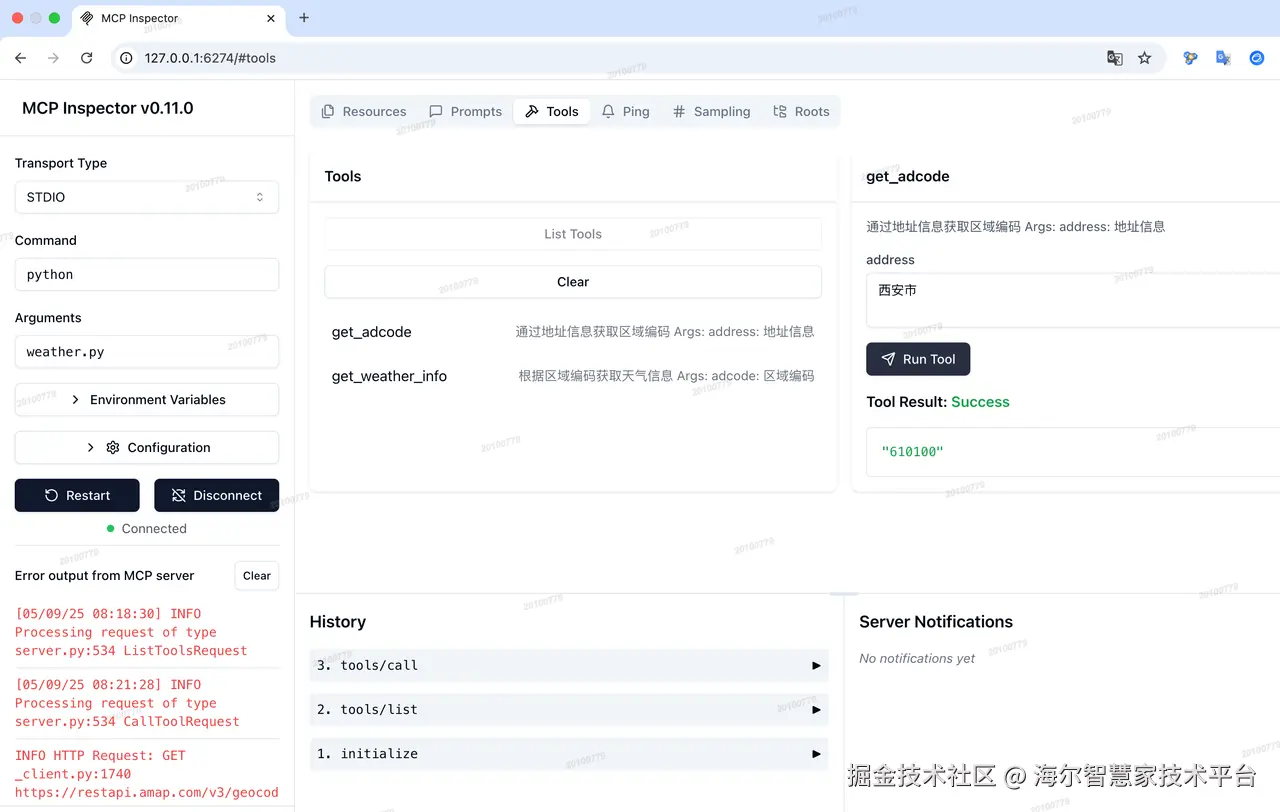Click the HTTP Request GET log entry
The image size is (1280, 812).
146,774
